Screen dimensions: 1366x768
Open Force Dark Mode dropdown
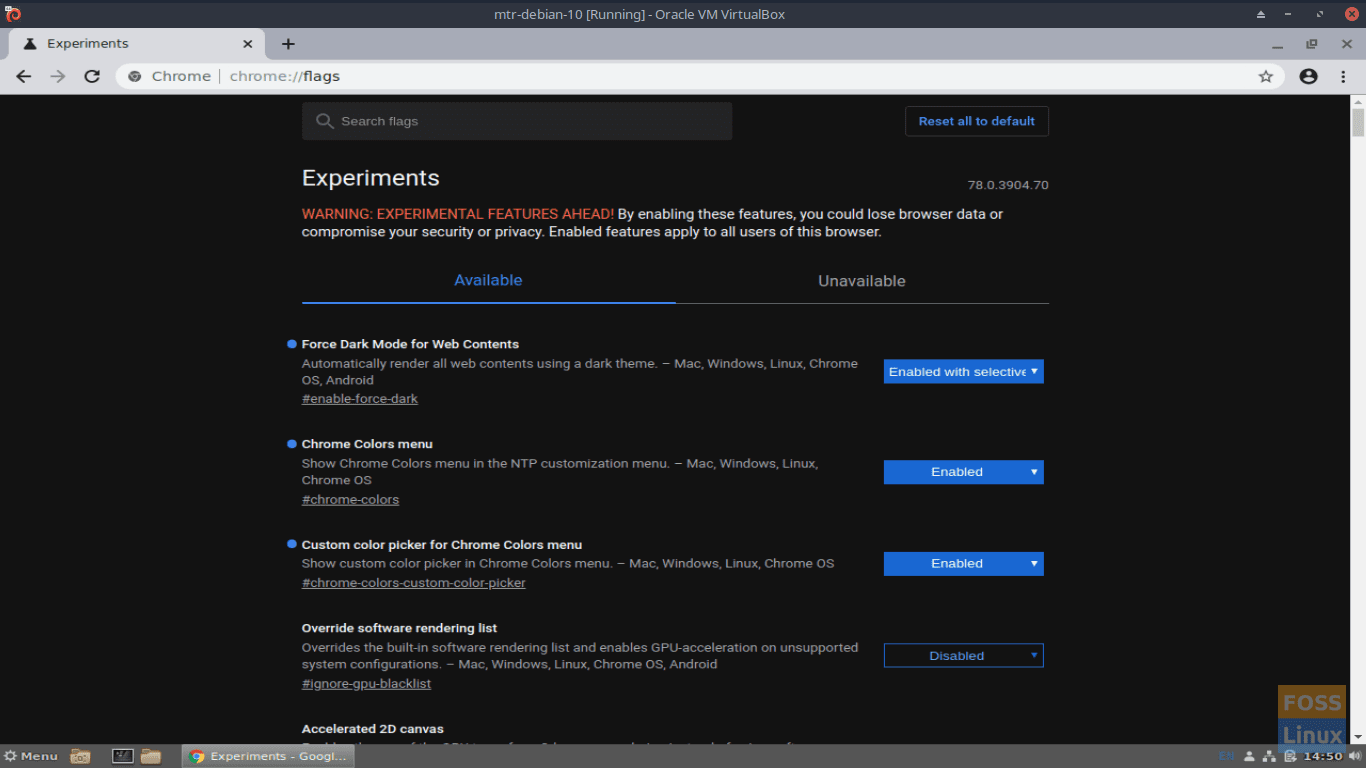963,372
